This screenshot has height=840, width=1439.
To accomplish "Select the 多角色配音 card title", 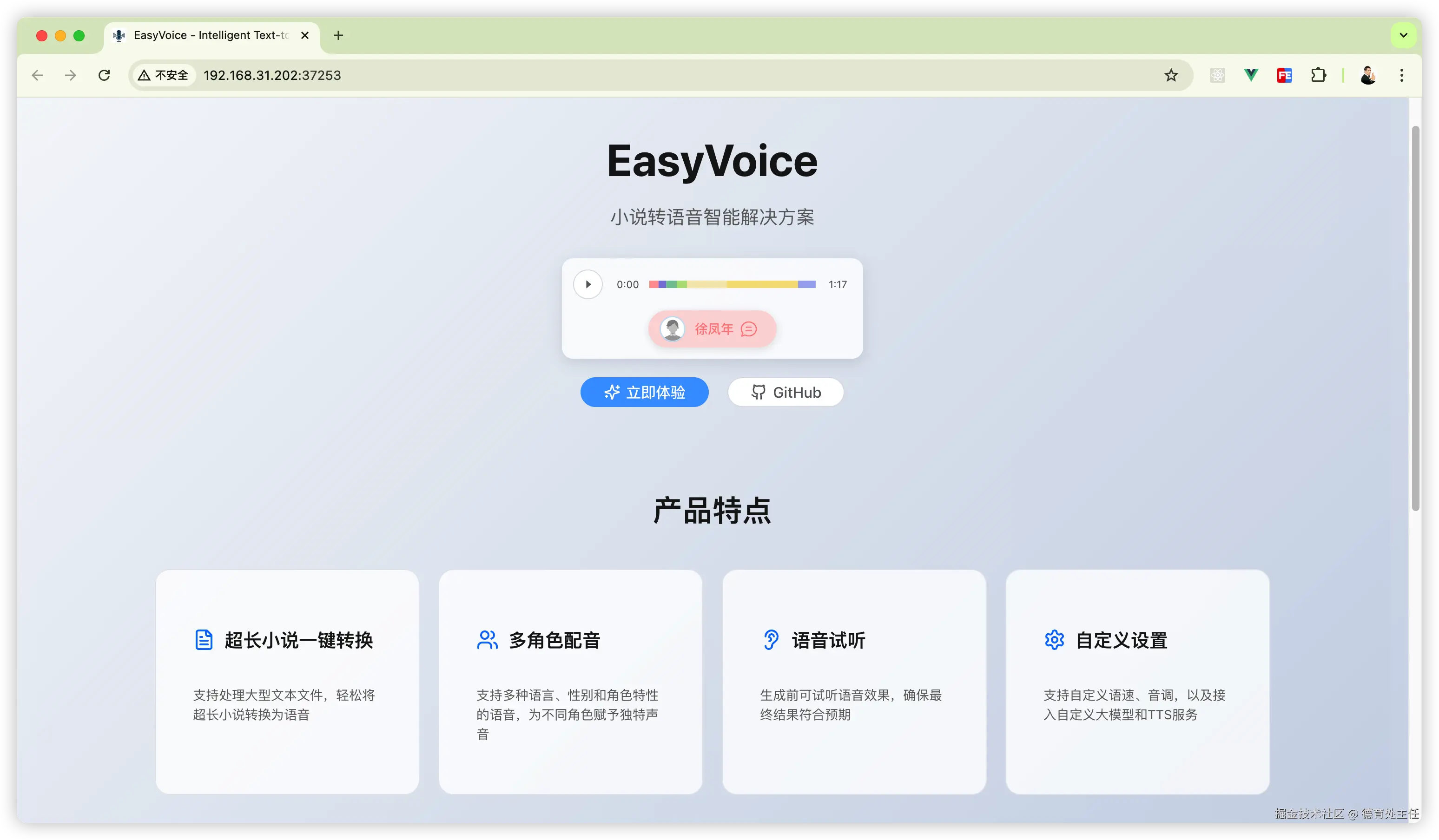I will pos(554,640).
